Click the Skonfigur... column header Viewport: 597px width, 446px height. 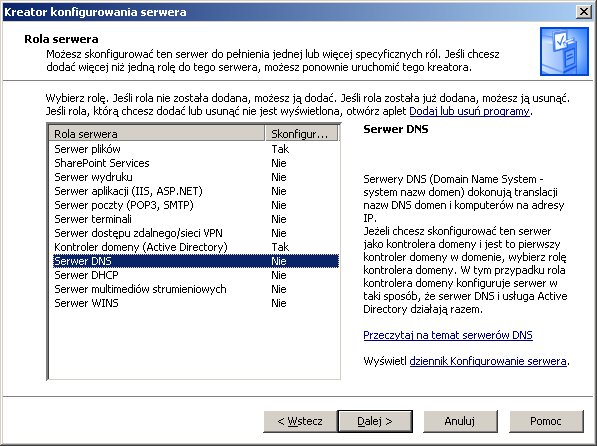301,134
